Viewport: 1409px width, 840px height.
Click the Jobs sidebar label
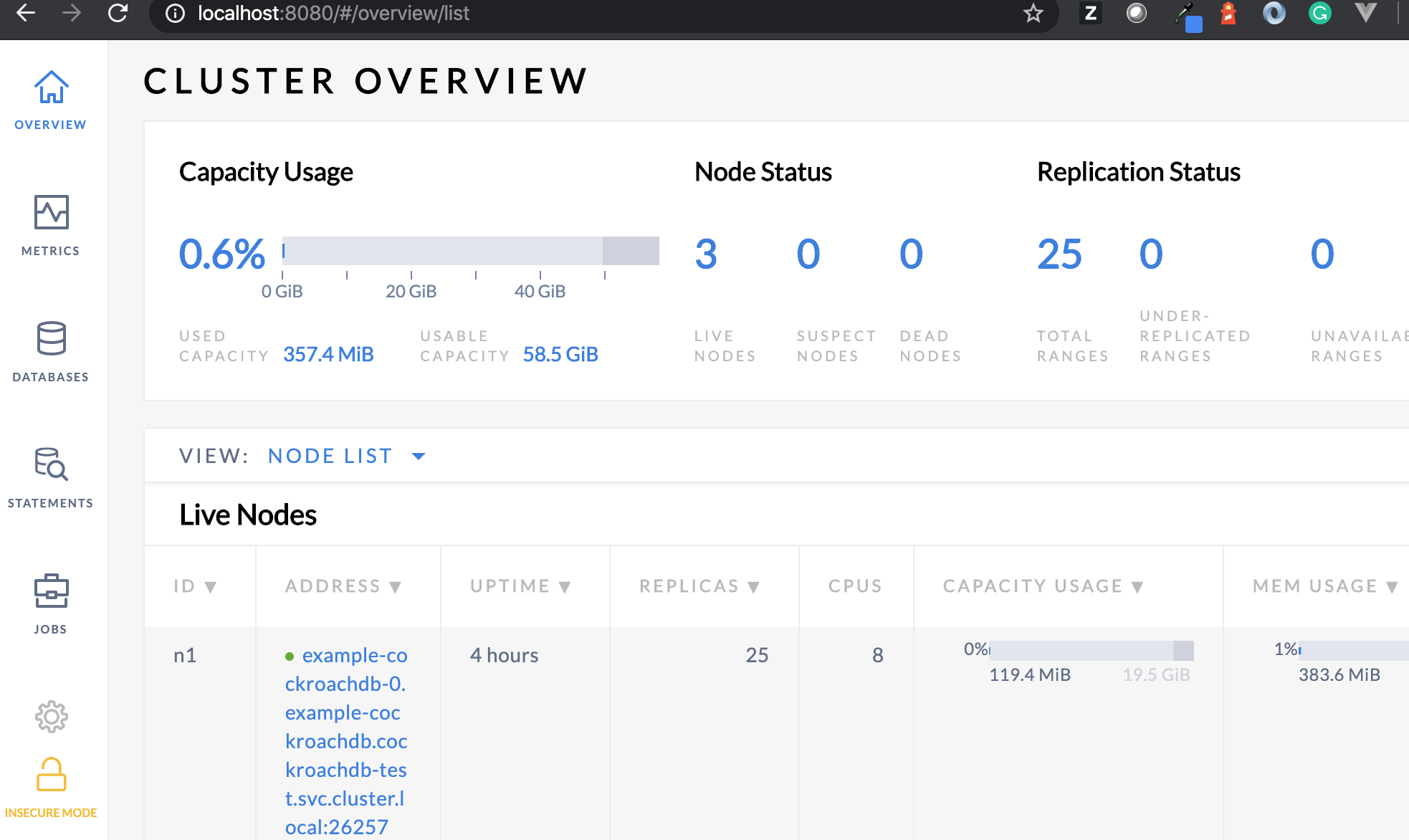[50, 629]
